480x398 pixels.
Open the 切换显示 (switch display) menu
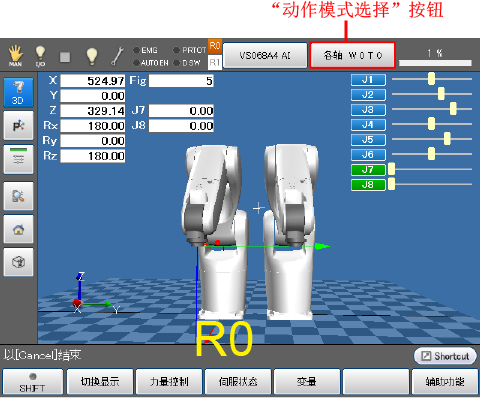point(100,382)
